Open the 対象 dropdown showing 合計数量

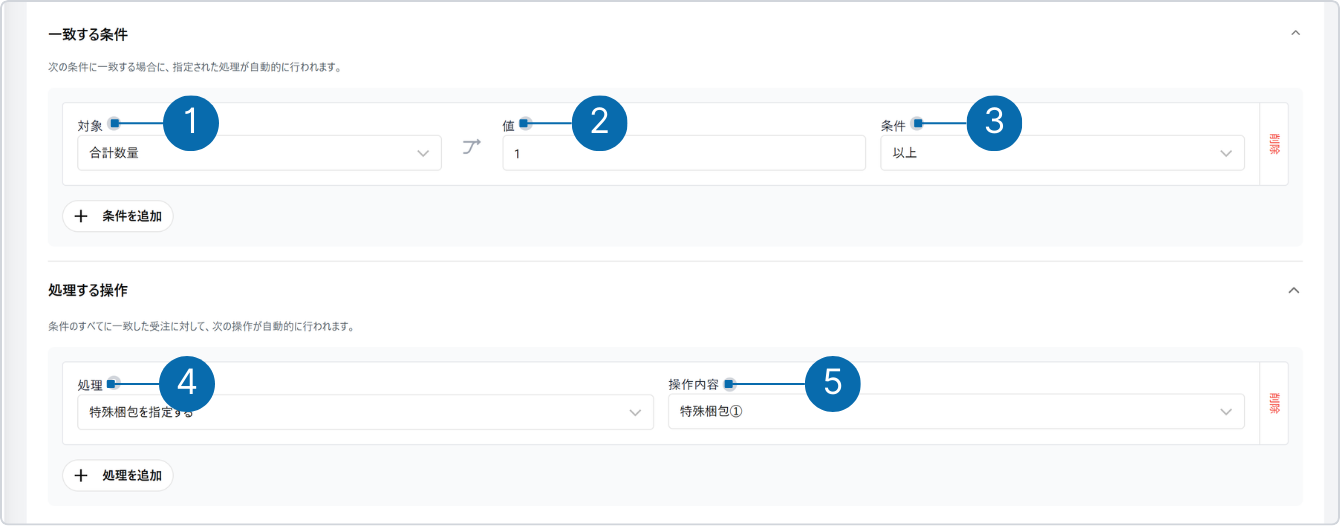coord(259,153)
